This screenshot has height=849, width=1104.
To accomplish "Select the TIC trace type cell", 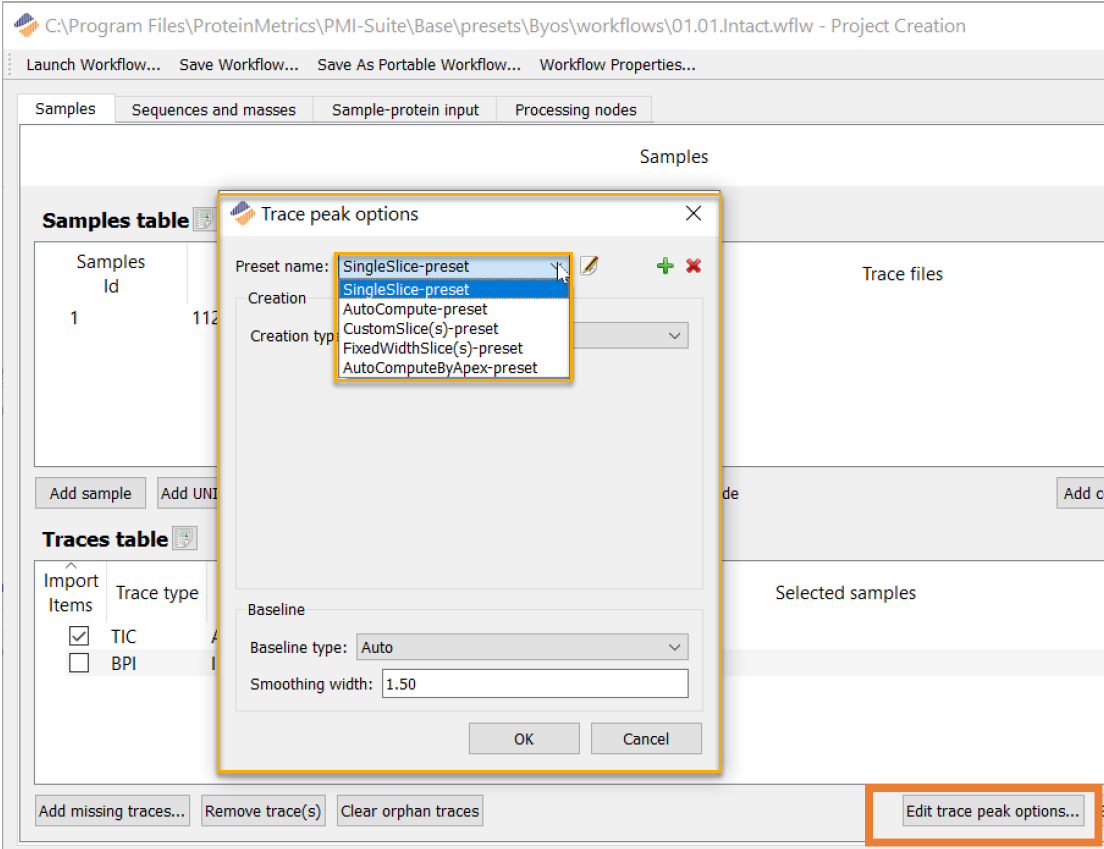I will (124, 636).
